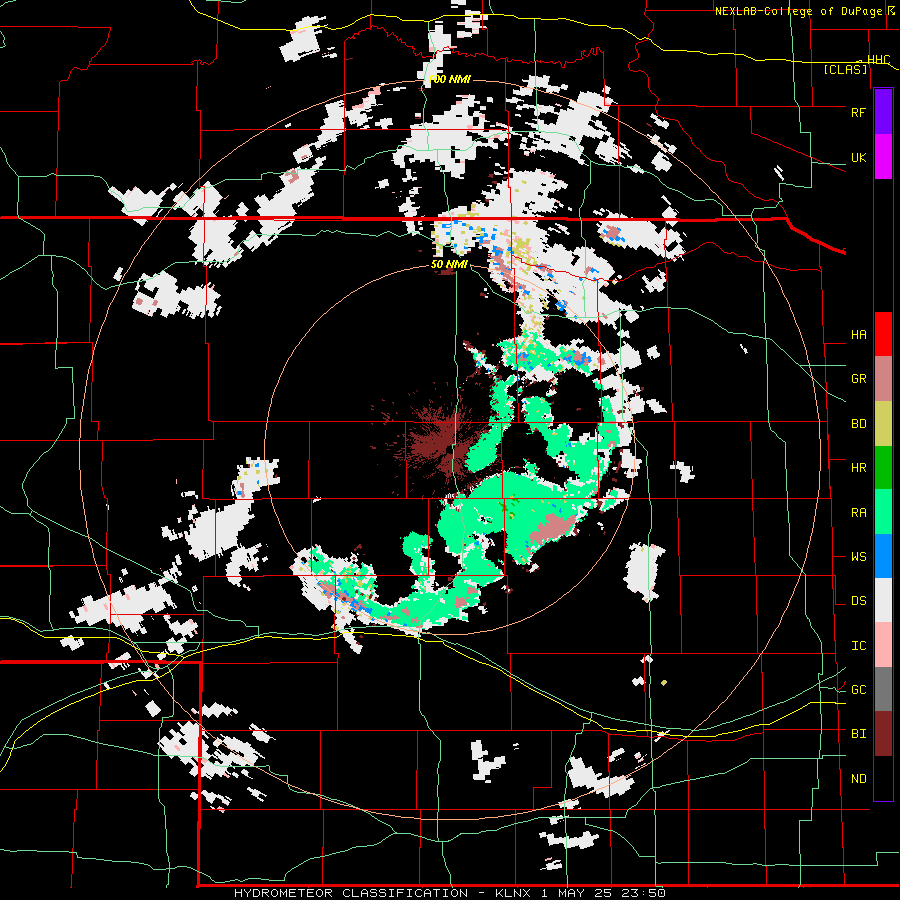This screenshot has width=900, height=900.
Task: Click the "GC" legend label
Action: [858, 690]
